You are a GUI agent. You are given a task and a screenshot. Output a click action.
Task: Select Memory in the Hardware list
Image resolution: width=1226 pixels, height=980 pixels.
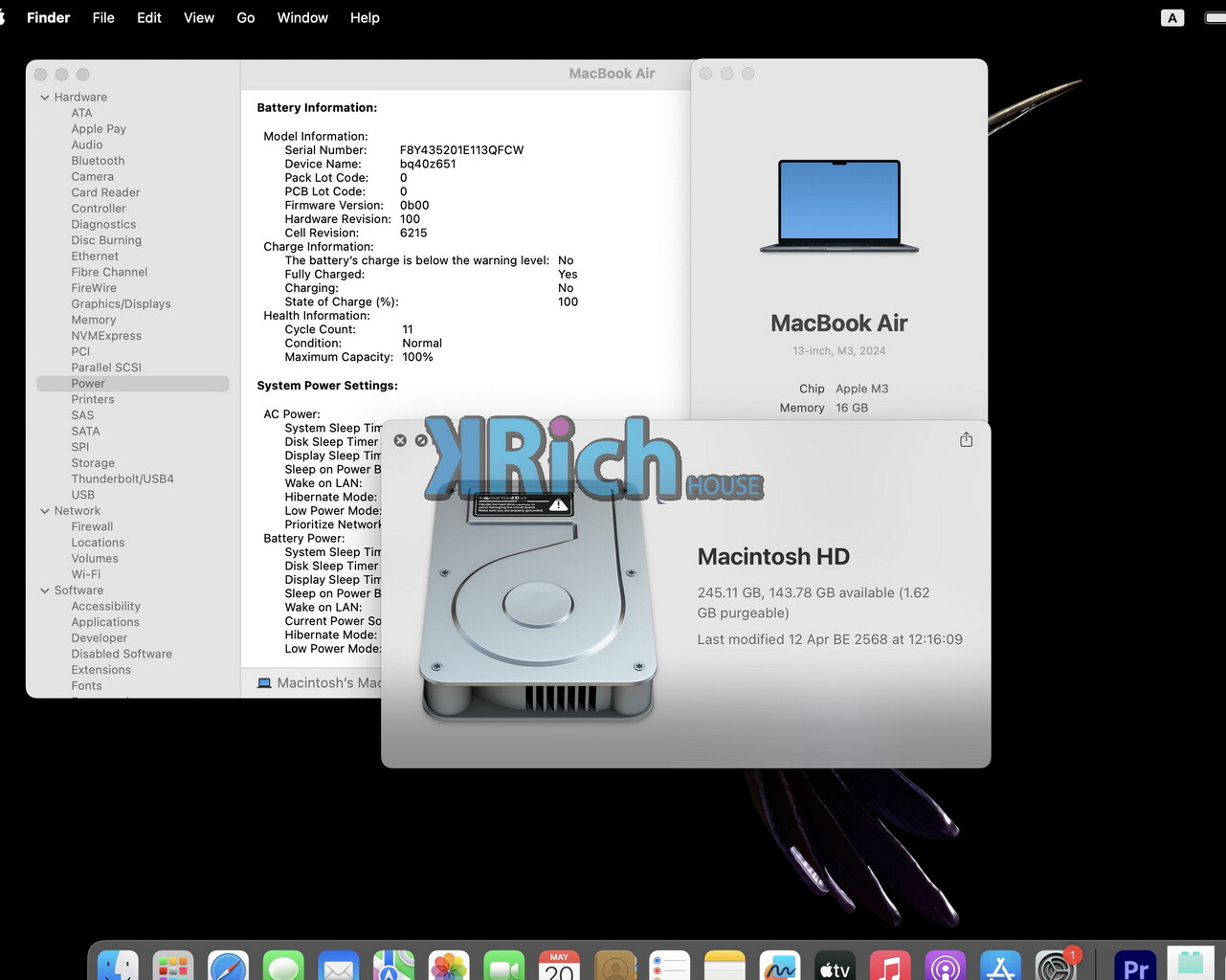94,320
